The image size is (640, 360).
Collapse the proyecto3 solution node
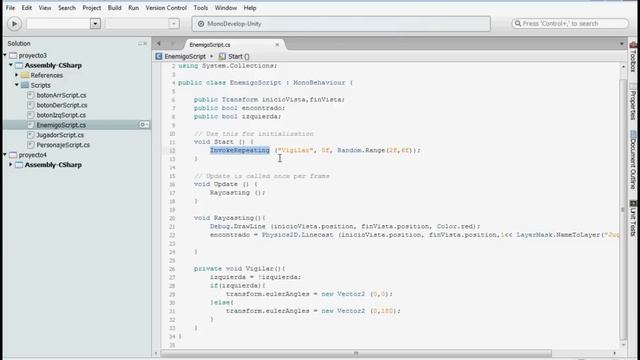(x=5, y=55)
